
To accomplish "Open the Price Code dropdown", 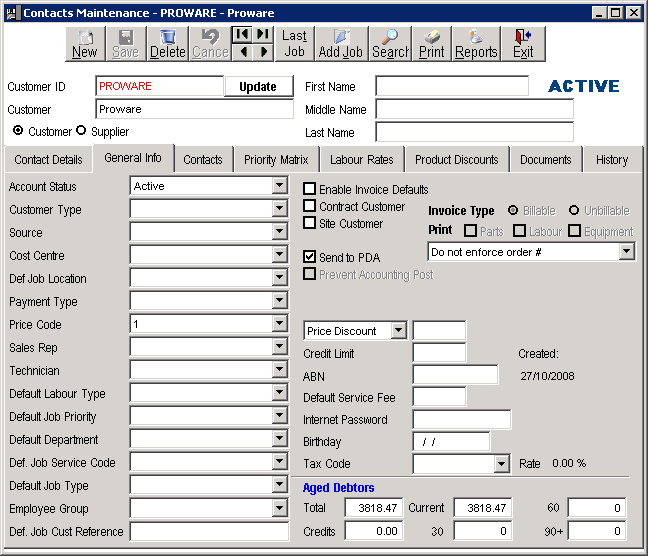I will point(280,324).
